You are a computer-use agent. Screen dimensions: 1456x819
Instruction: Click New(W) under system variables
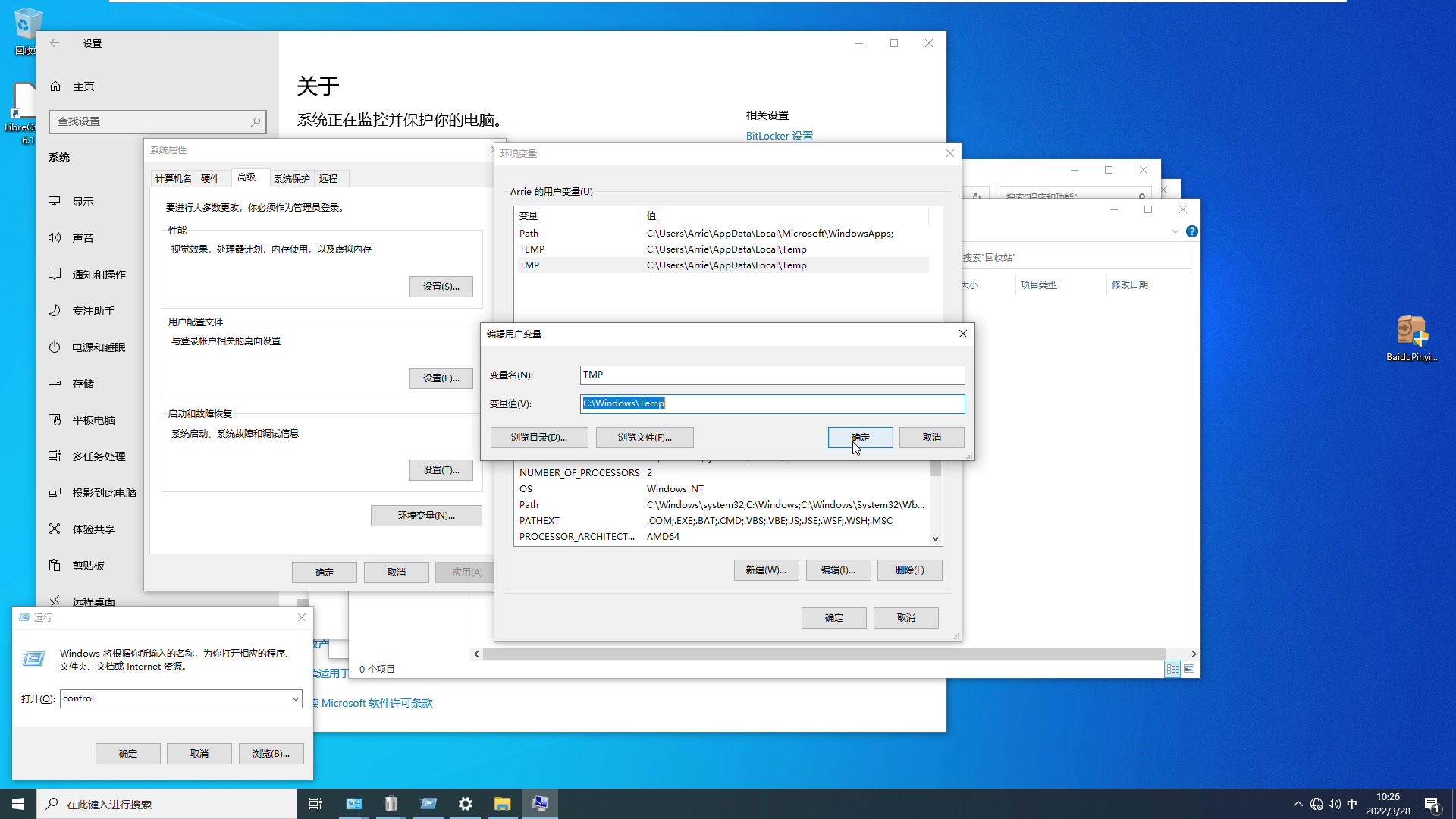click(x=766, y=570)
